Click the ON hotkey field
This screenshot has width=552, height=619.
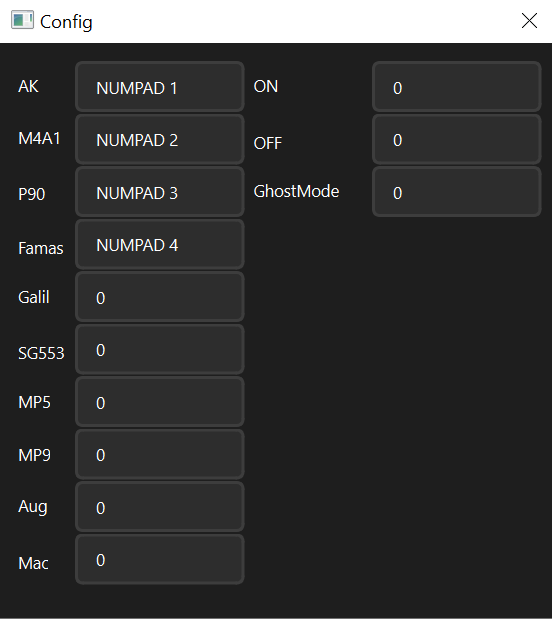pyautogui.click(x=456, y=87)
